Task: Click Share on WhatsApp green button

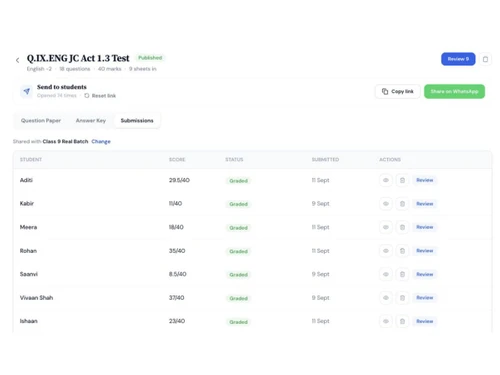Action: (x=454, y=91)
